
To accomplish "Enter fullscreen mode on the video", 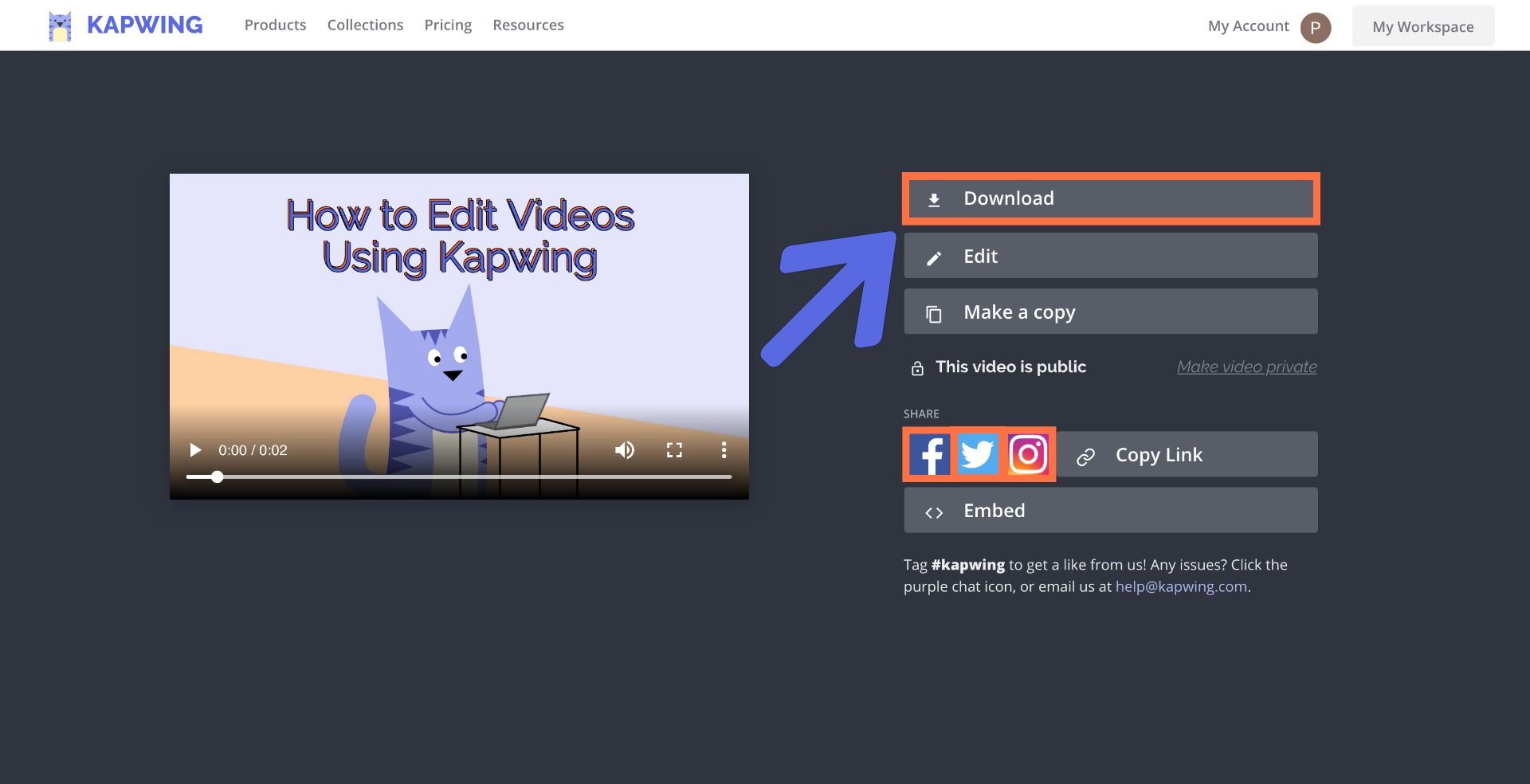I will [x=674, y=450].
